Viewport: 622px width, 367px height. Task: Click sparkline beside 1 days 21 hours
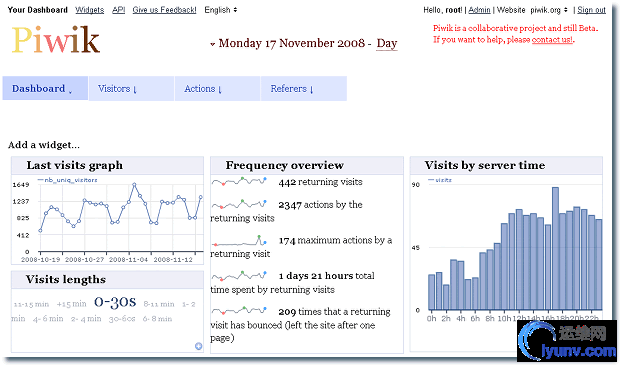[x=239, y=275]
